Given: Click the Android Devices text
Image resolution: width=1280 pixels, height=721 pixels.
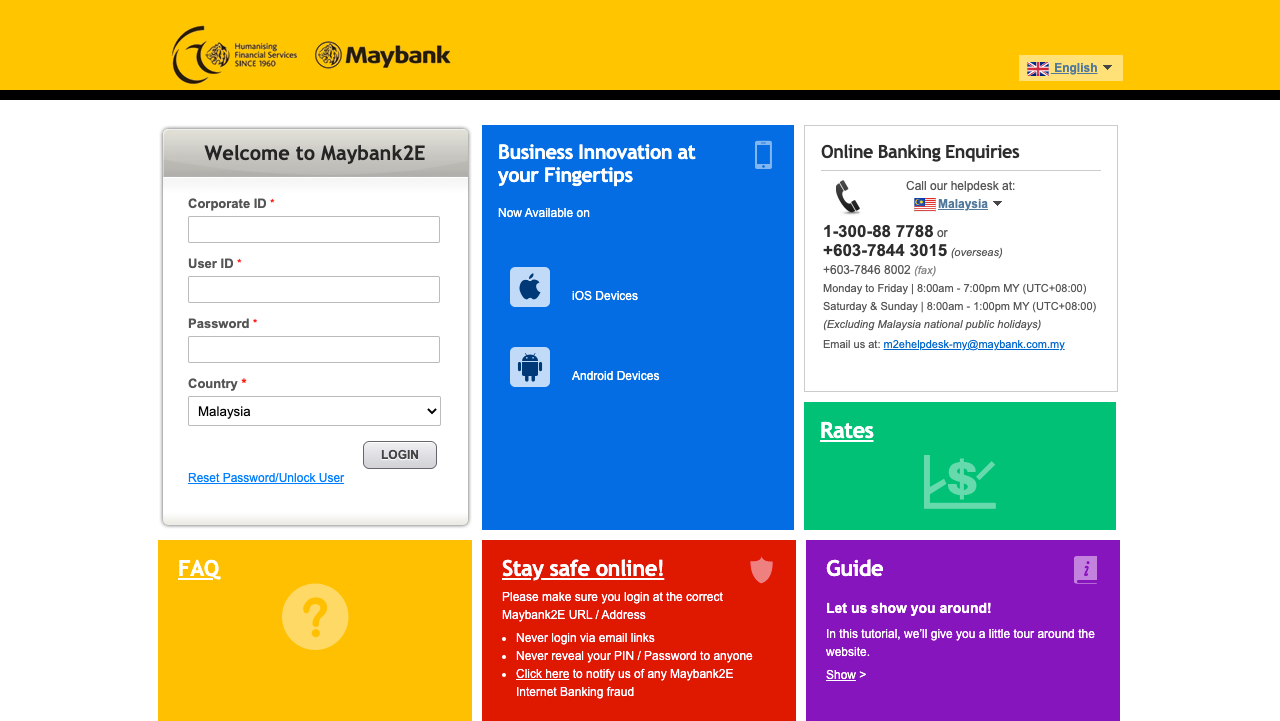Looking at the screenshot, I should [616, 376].
